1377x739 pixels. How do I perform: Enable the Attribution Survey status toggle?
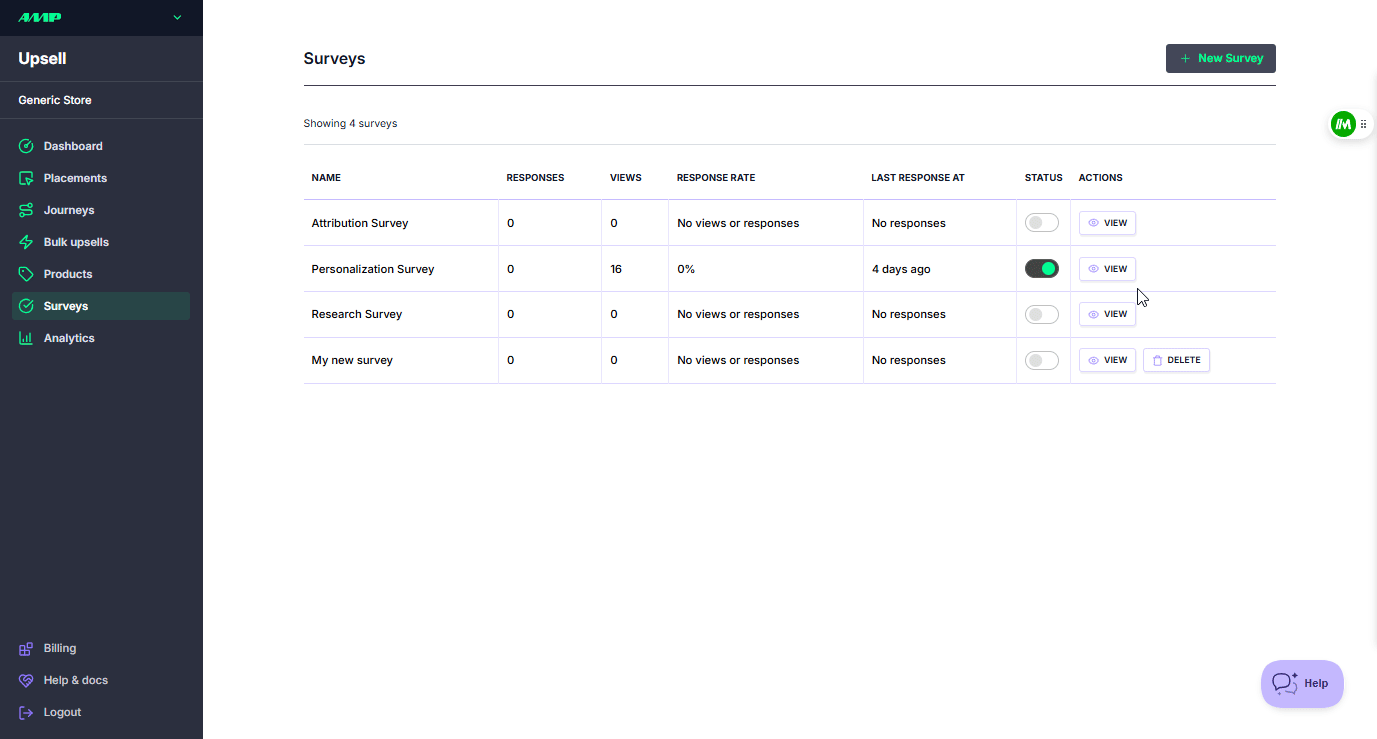1042,223
